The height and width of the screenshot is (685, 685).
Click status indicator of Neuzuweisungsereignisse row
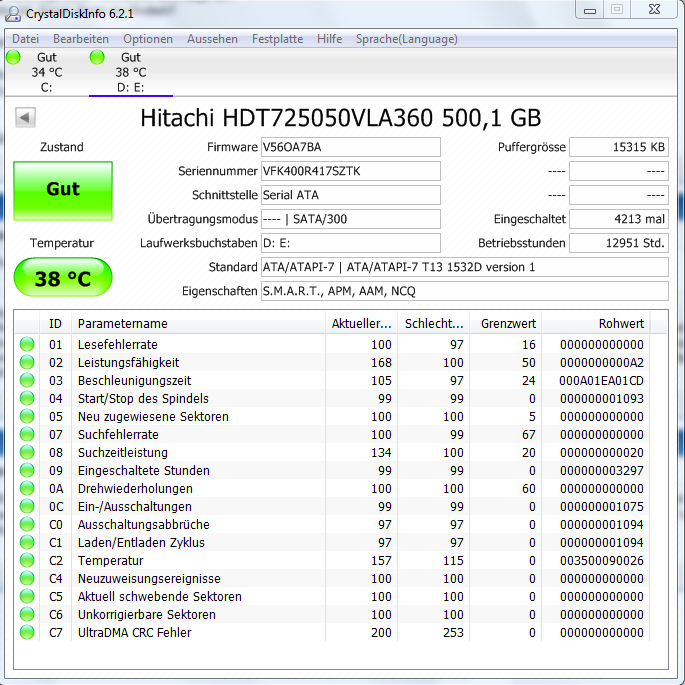(27, 578)
